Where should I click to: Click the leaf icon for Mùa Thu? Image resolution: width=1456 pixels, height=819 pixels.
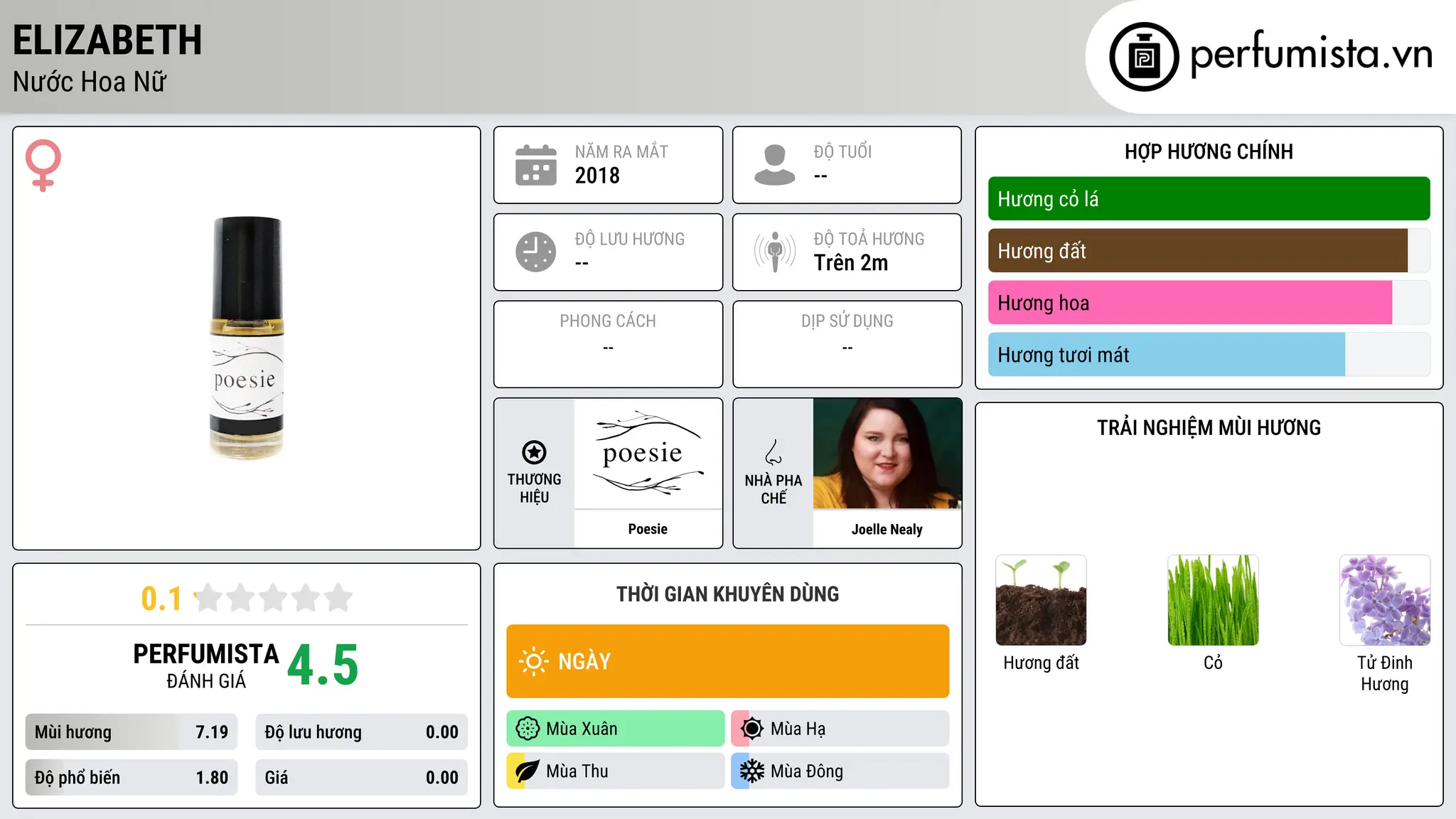point(528,771)
